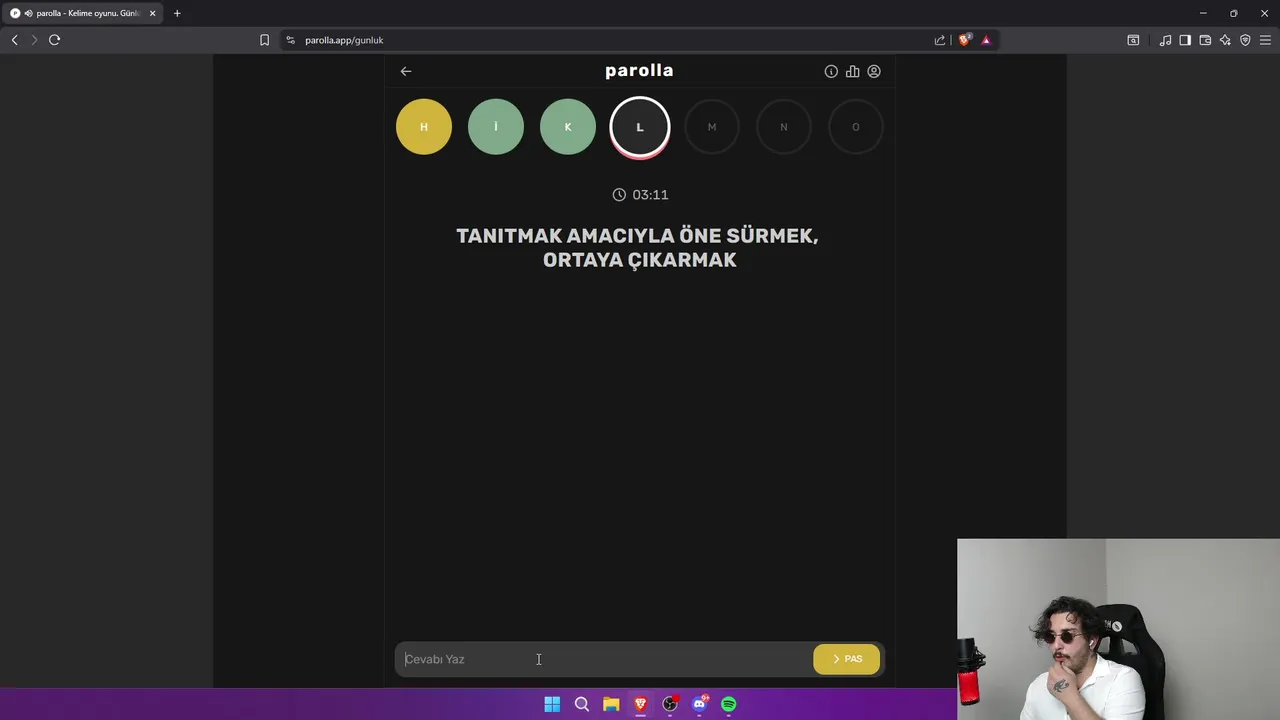Click the timer clock icon

619,195
